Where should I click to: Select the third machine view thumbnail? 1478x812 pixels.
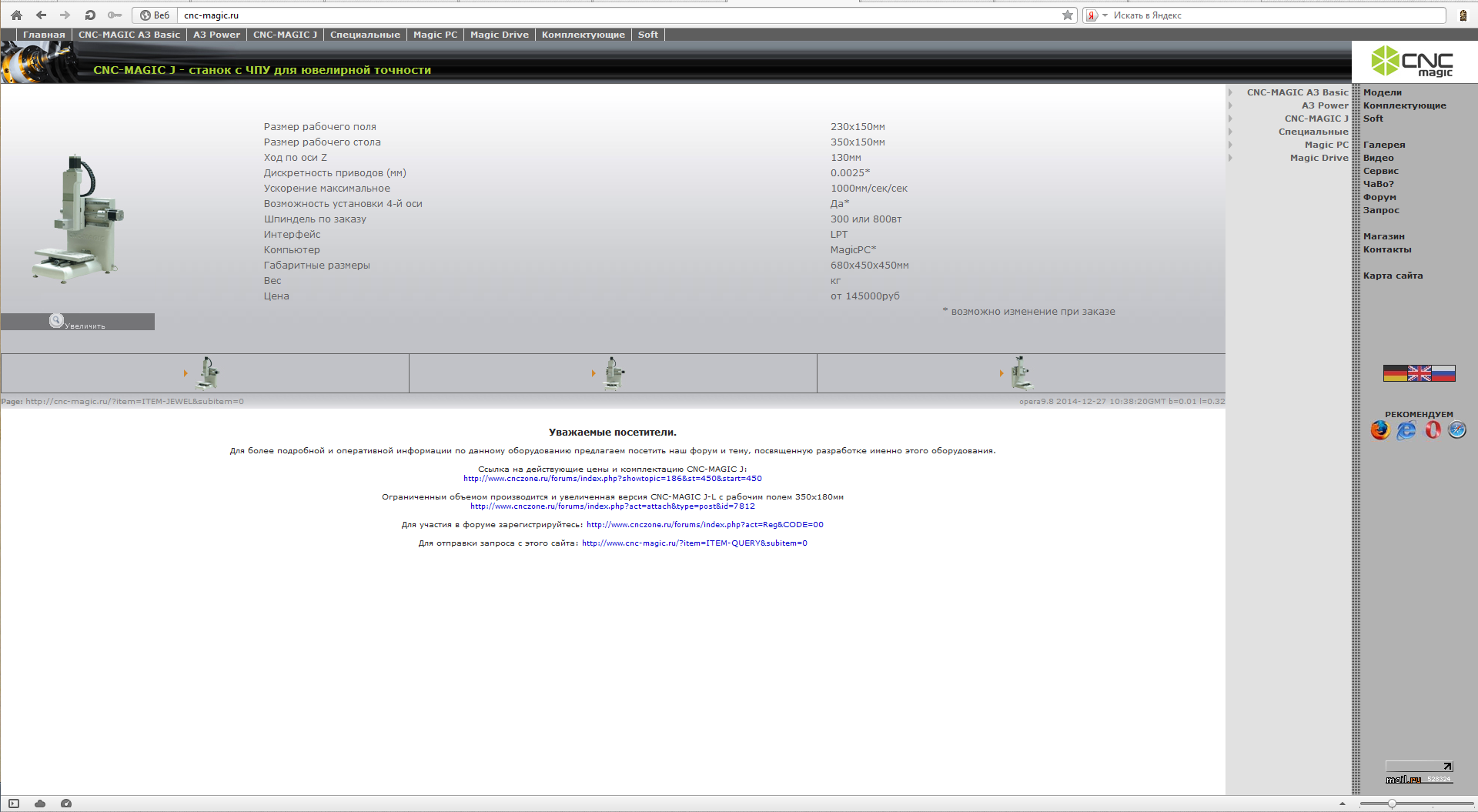[x=1021, y=373]
